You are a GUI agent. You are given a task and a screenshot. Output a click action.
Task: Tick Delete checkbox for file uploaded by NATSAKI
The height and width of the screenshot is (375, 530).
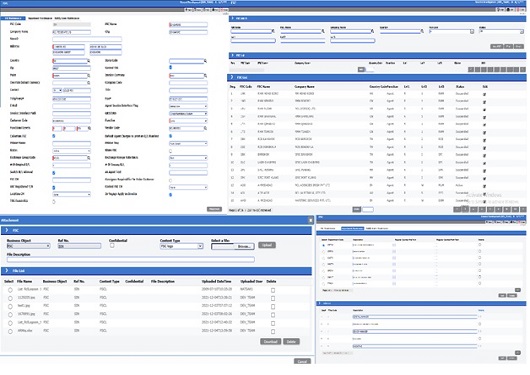[273, 290]
